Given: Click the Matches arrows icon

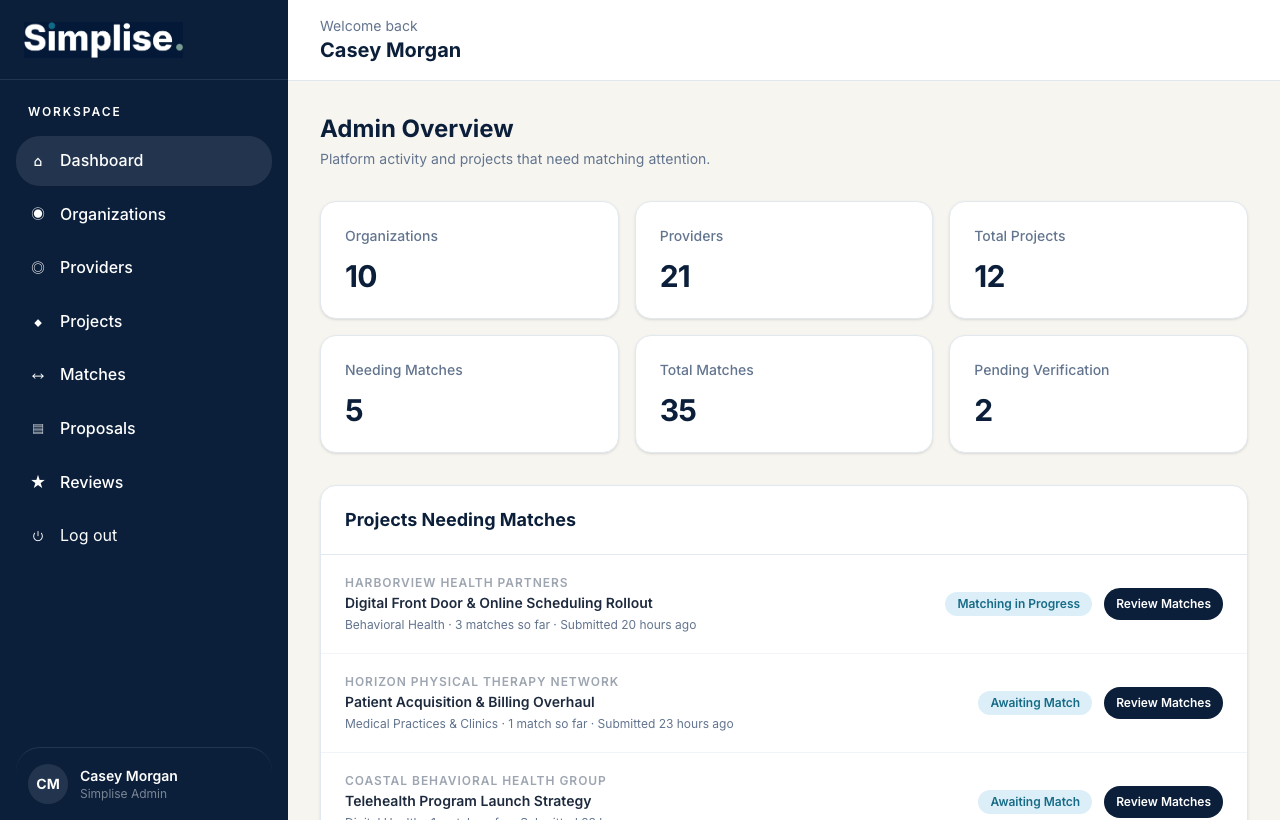Looking at the screenshot, I should [x=38, y=375].
